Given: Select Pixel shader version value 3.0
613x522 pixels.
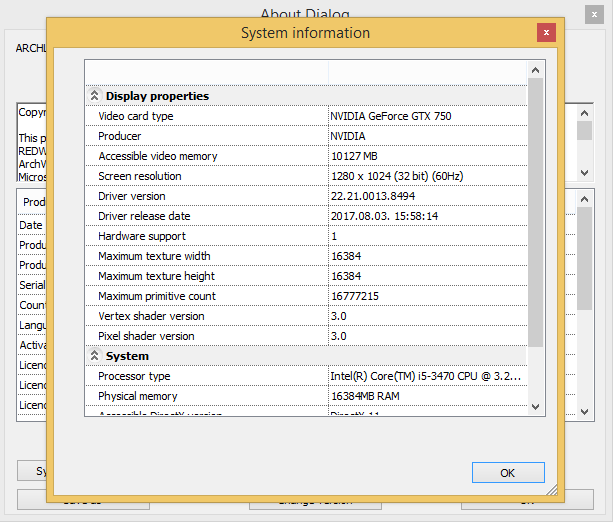Looking at the screenshot, I should tap(339, 336).
